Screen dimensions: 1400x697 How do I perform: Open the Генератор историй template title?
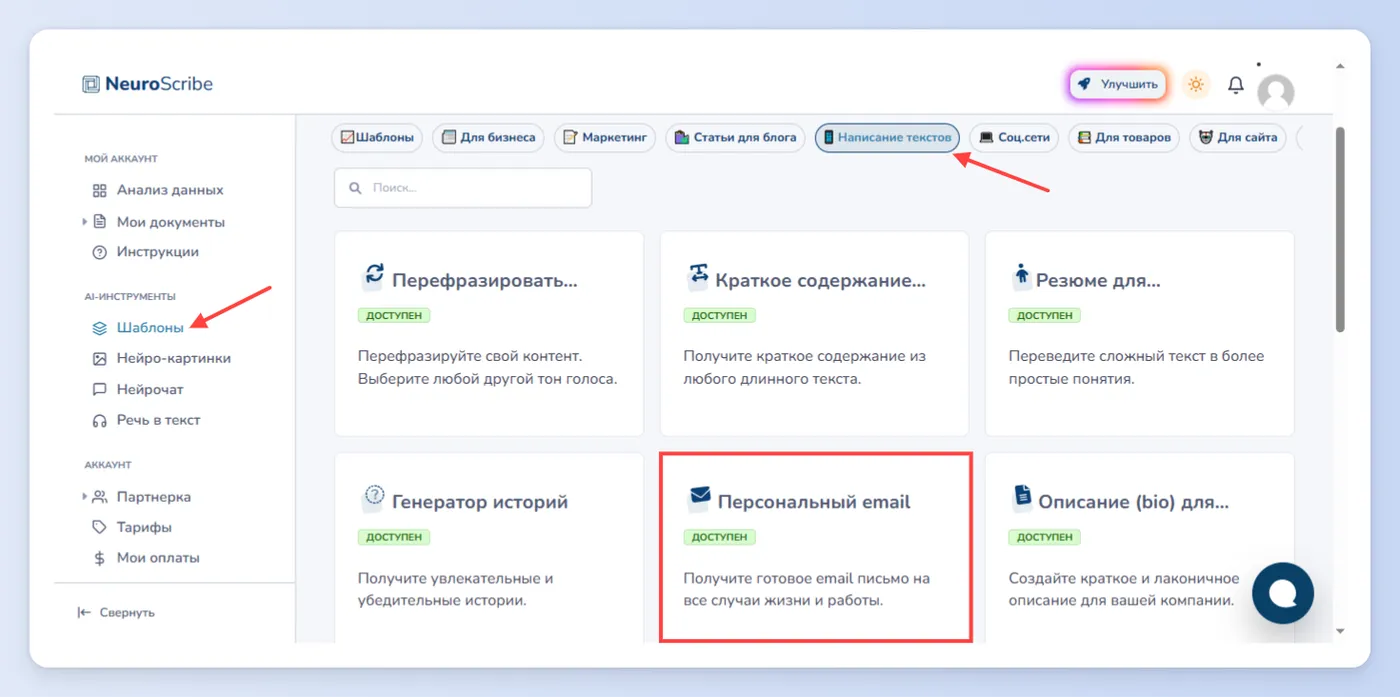pyautogui.click(x=480, y=502)
